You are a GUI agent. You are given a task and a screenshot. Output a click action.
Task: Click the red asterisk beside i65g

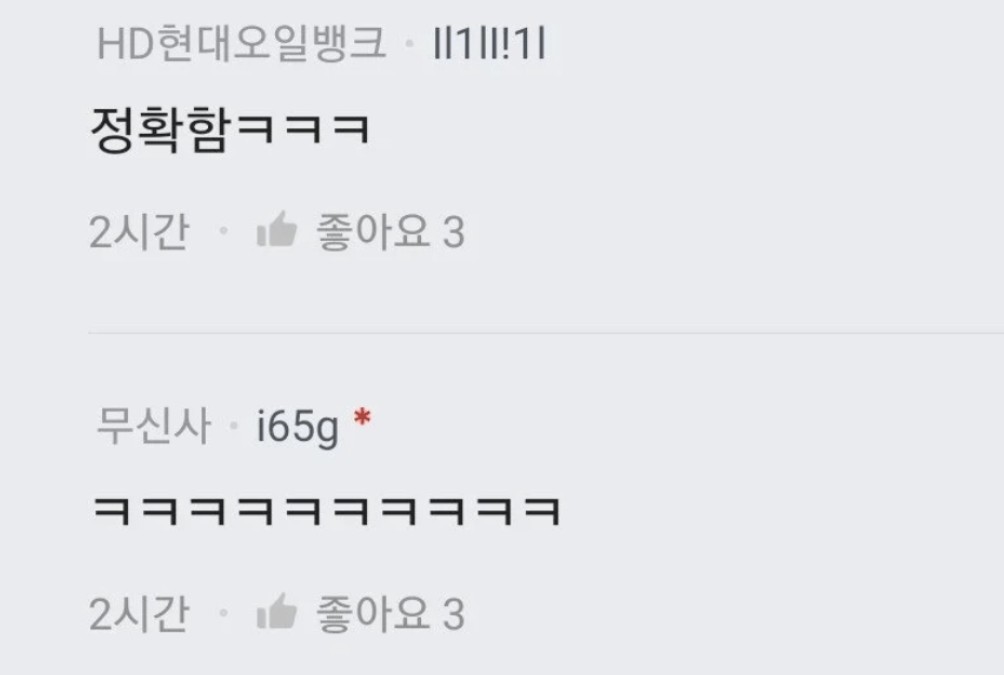click(x=362, y=418)
